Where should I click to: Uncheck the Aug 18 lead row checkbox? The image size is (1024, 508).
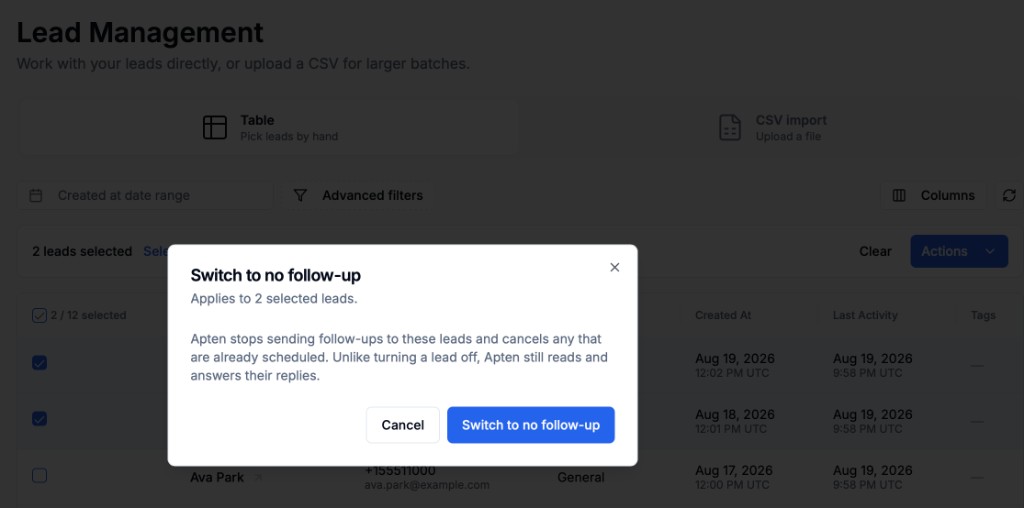pyautogui.click(x=39, y=419)
